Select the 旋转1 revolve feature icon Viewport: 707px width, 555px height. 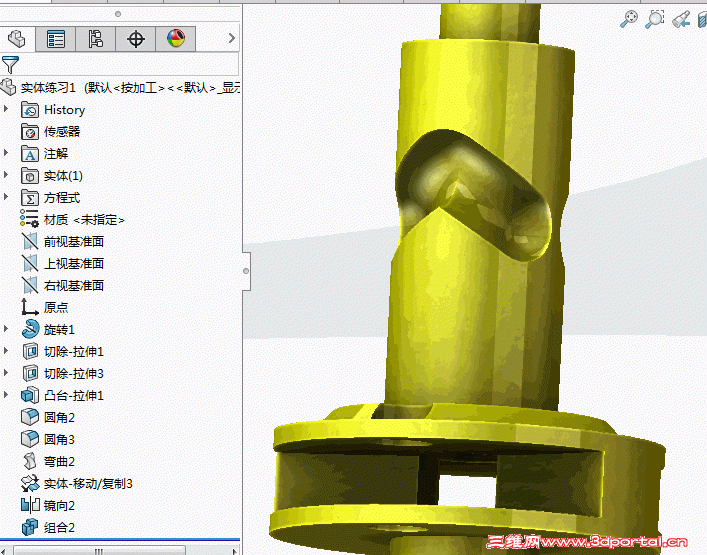[30, 329]
